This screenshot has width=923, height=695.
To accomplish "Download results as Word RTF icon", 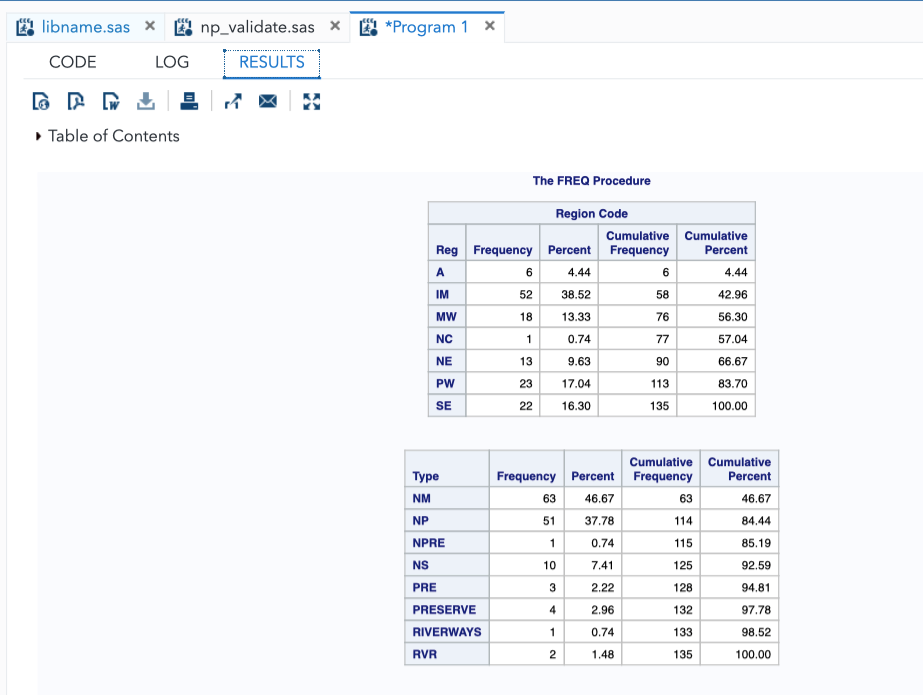I will pyautogui.click(x=111, y=100).
